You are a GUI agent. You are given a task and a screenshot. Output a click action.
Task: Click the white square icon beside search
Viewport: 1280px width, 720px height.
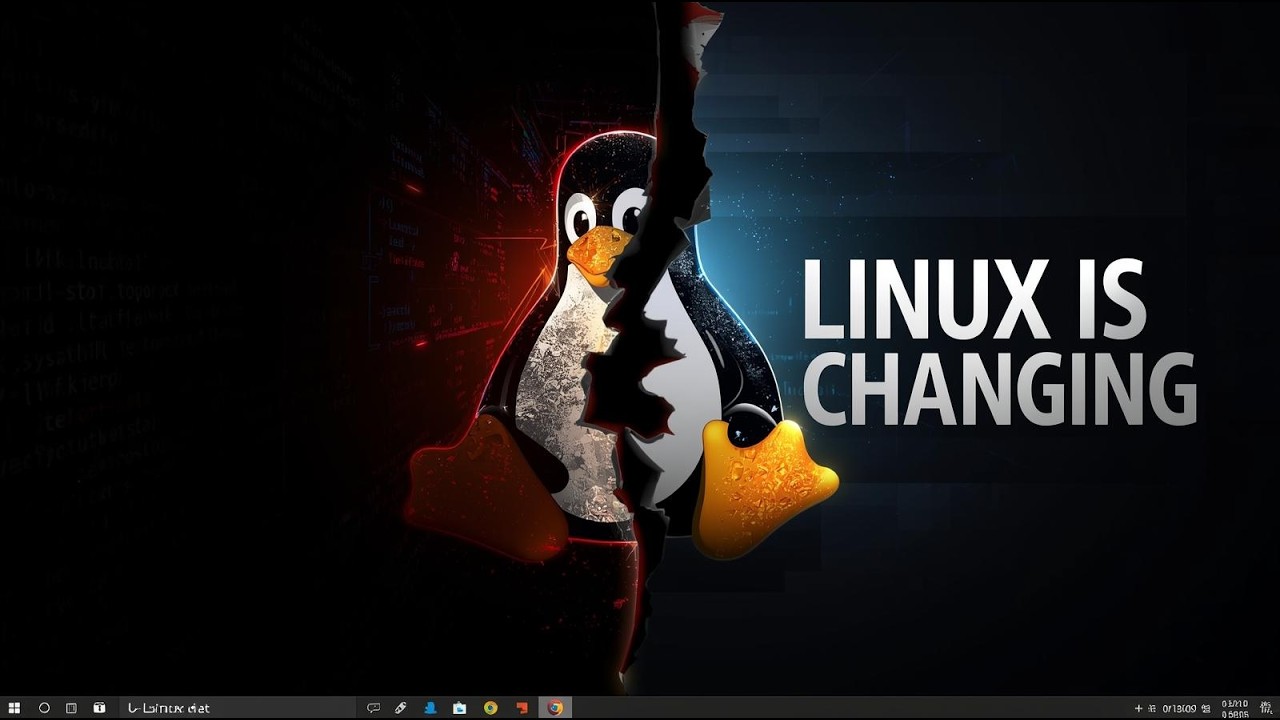click(x=99, y=708)
